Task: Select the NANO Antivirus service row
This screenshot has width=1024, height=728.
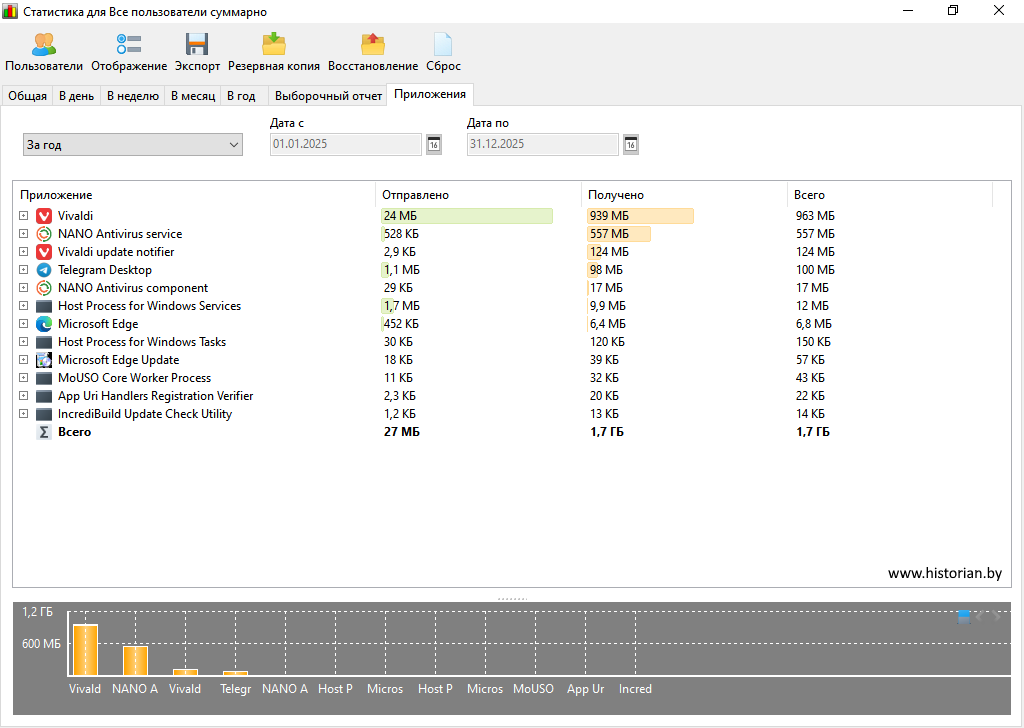Action: [120, 234]
